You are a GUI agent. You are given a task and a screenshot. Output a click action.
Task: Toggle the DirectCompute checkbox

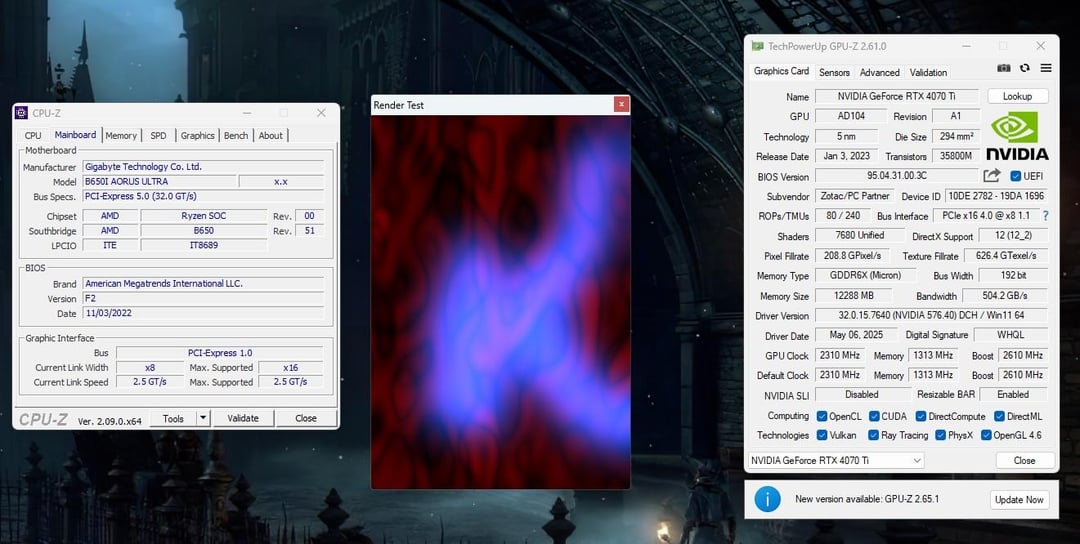pyautogui.click(x=921, y=416)
